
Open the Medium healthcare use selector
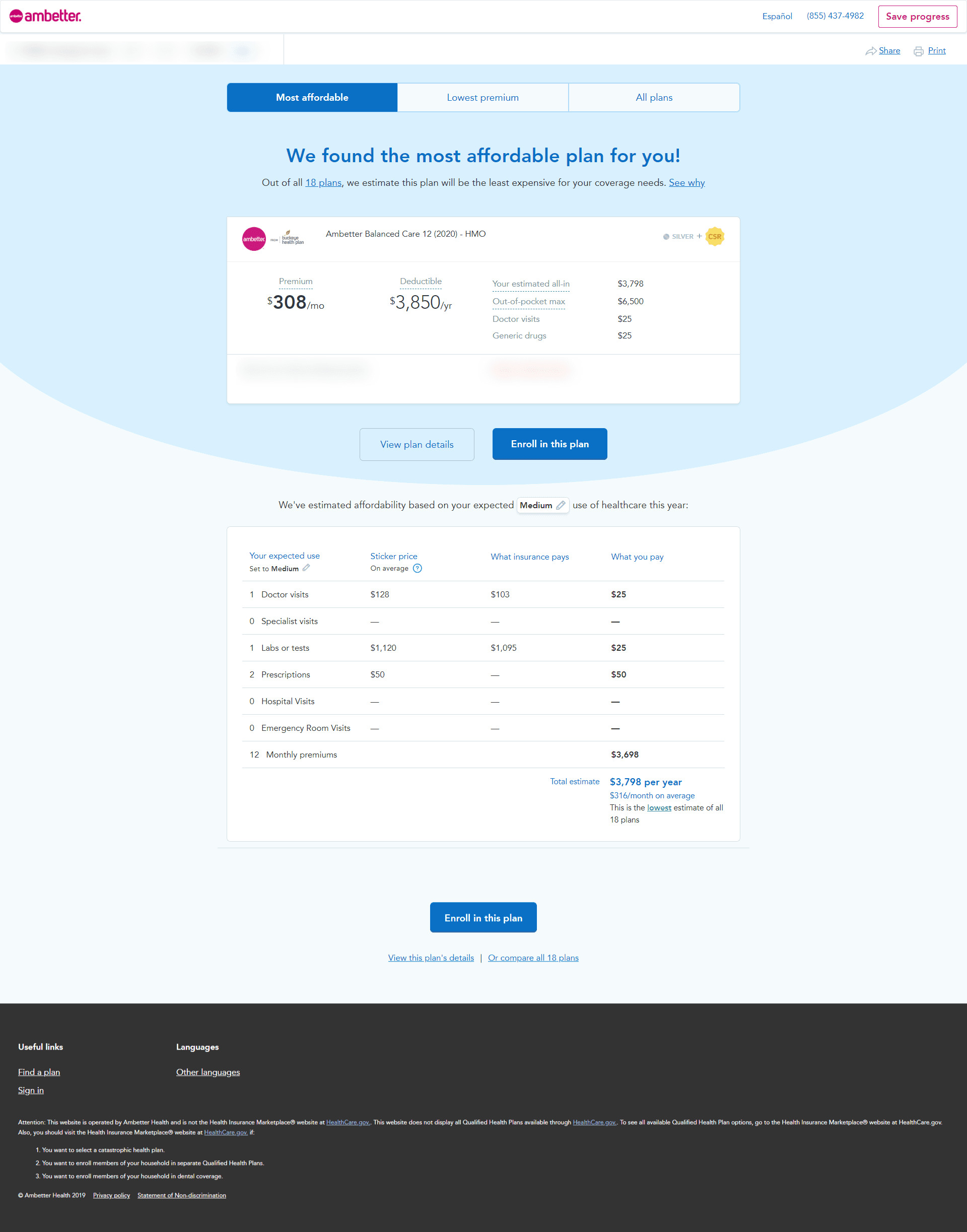click(x=542, y=505)
